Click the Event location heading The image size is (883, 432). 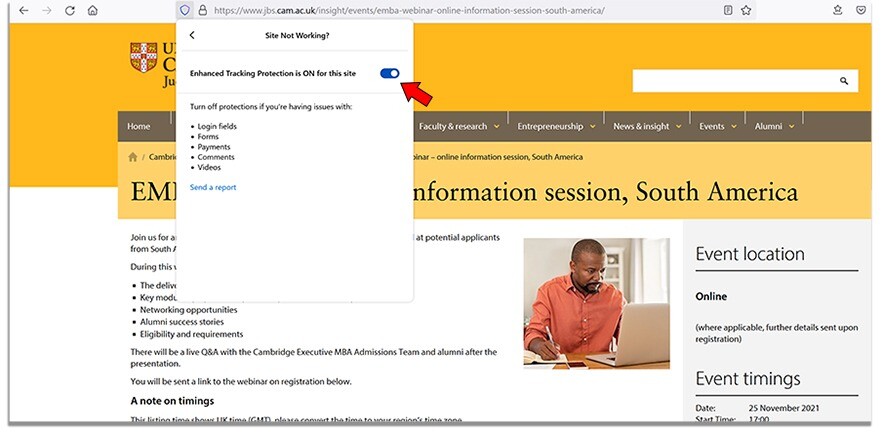[x=750, y=253]
